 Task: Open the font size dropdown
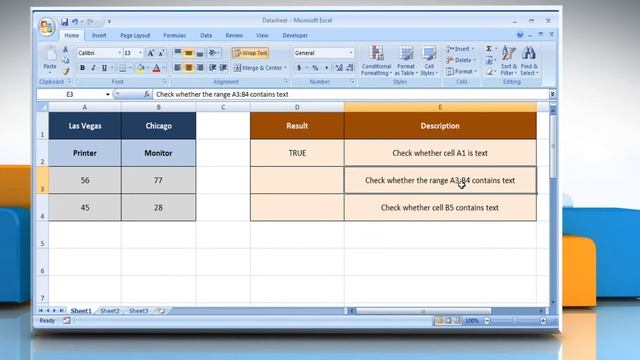140,53
